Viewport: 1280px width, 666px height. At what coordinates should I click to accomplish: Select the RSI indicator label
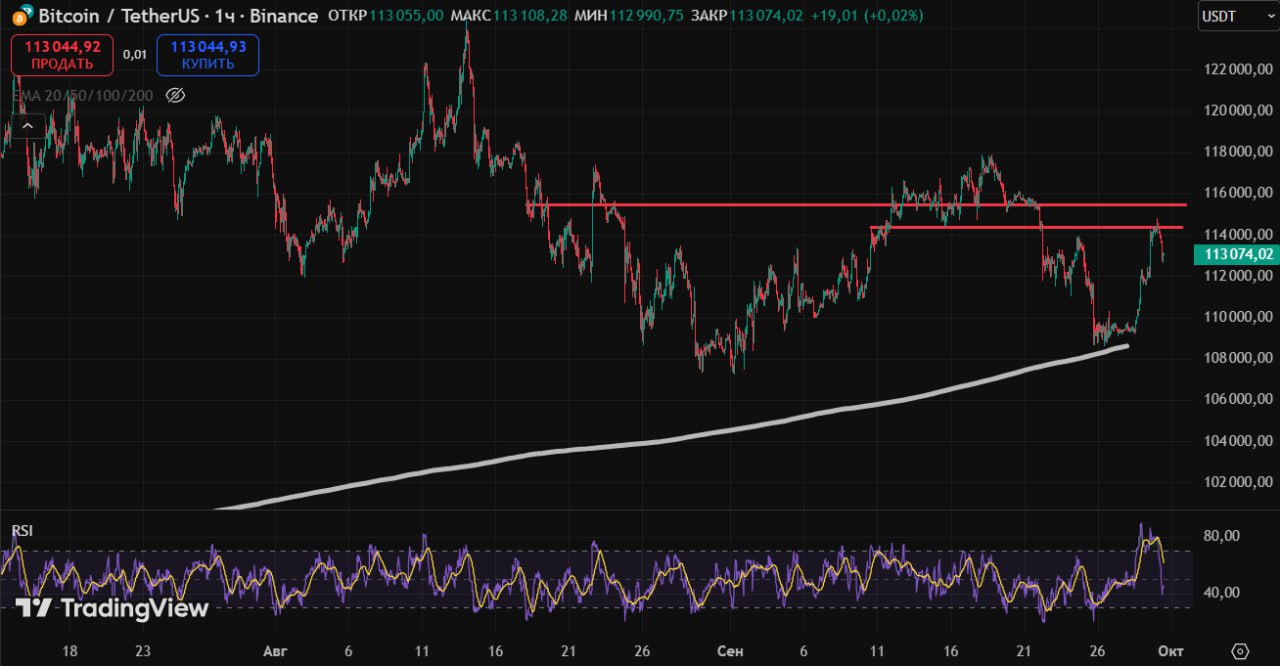tap(22, 530)
